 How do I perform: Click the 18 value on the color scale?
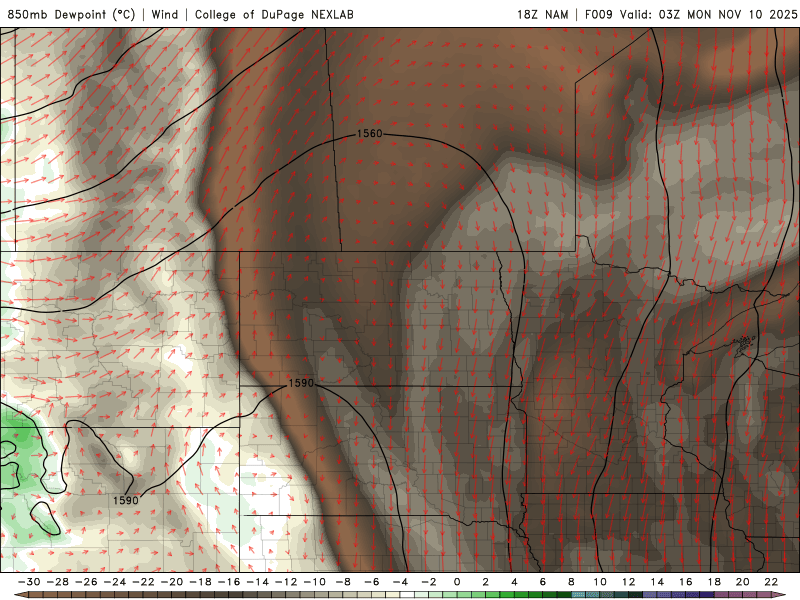pyautogui.click(x=714, y=582)
